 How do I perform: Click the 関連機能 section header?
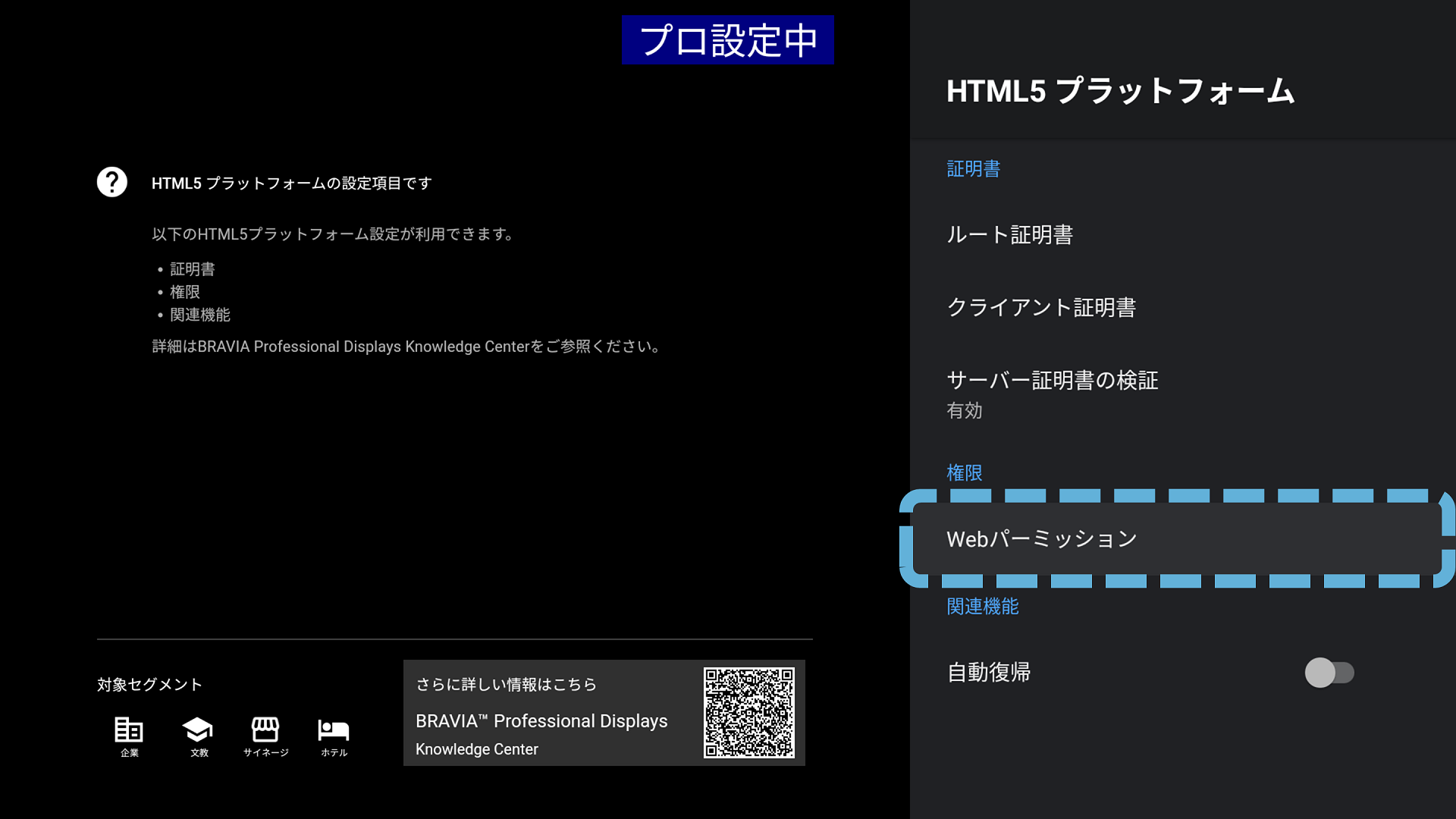point(982,607)
